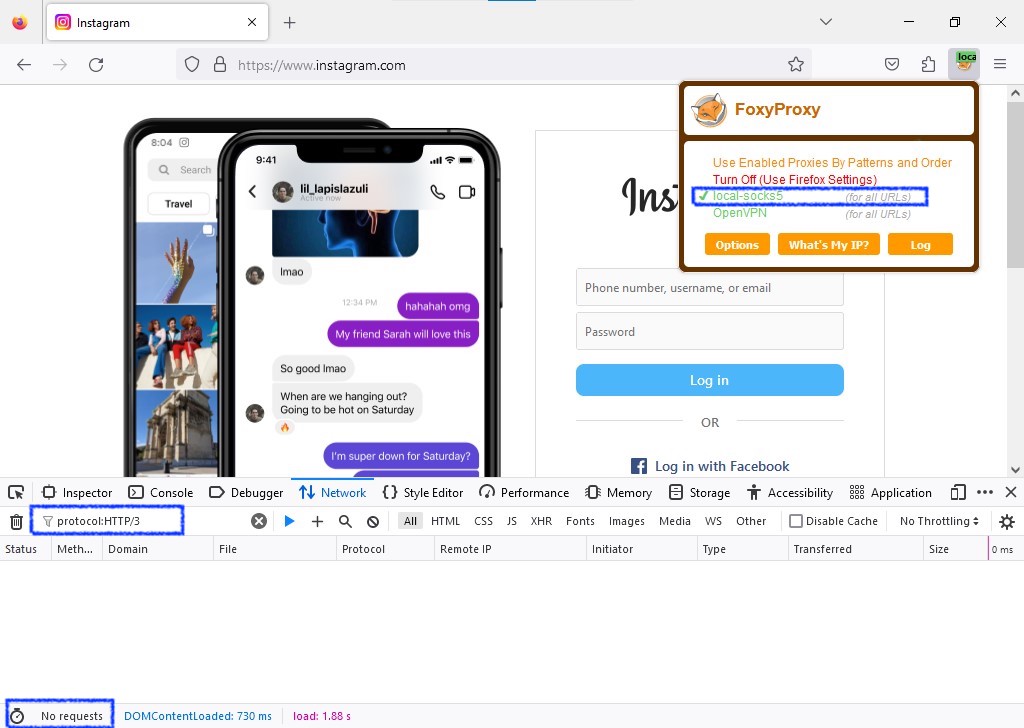Screen dimensions: 1024x728
Task: Open request blocking icon
Action: (373, 521)
